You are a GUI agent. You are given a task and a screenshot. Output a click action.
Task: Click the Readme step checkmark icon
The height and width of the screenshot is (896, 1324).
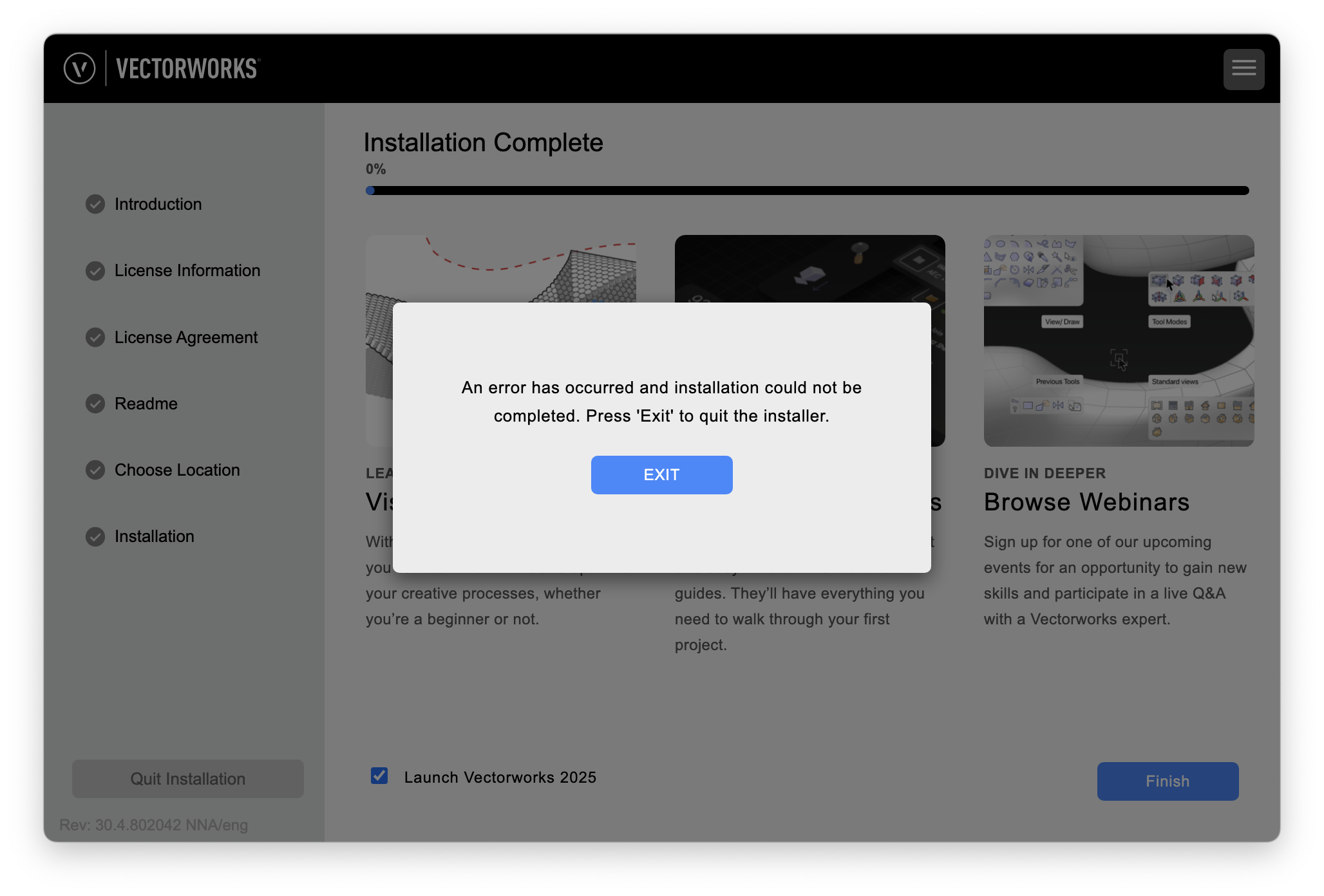tap(95, 404)
